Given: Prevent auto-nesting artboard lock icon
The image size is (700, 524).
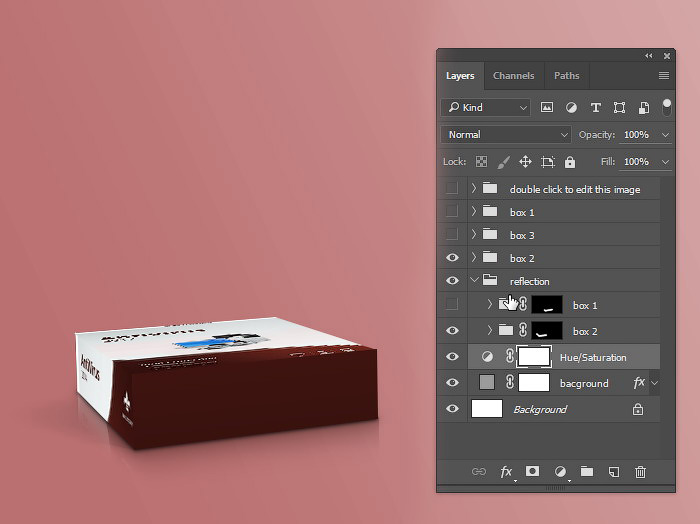Looking at the screenshot, I should (x=548, y=162).
